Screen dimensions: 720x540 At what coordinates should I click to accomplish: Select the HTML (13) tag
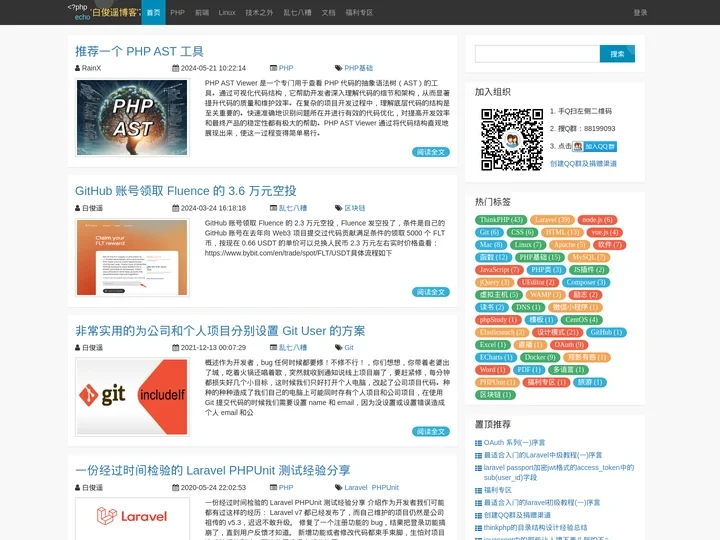click(562, 232)
